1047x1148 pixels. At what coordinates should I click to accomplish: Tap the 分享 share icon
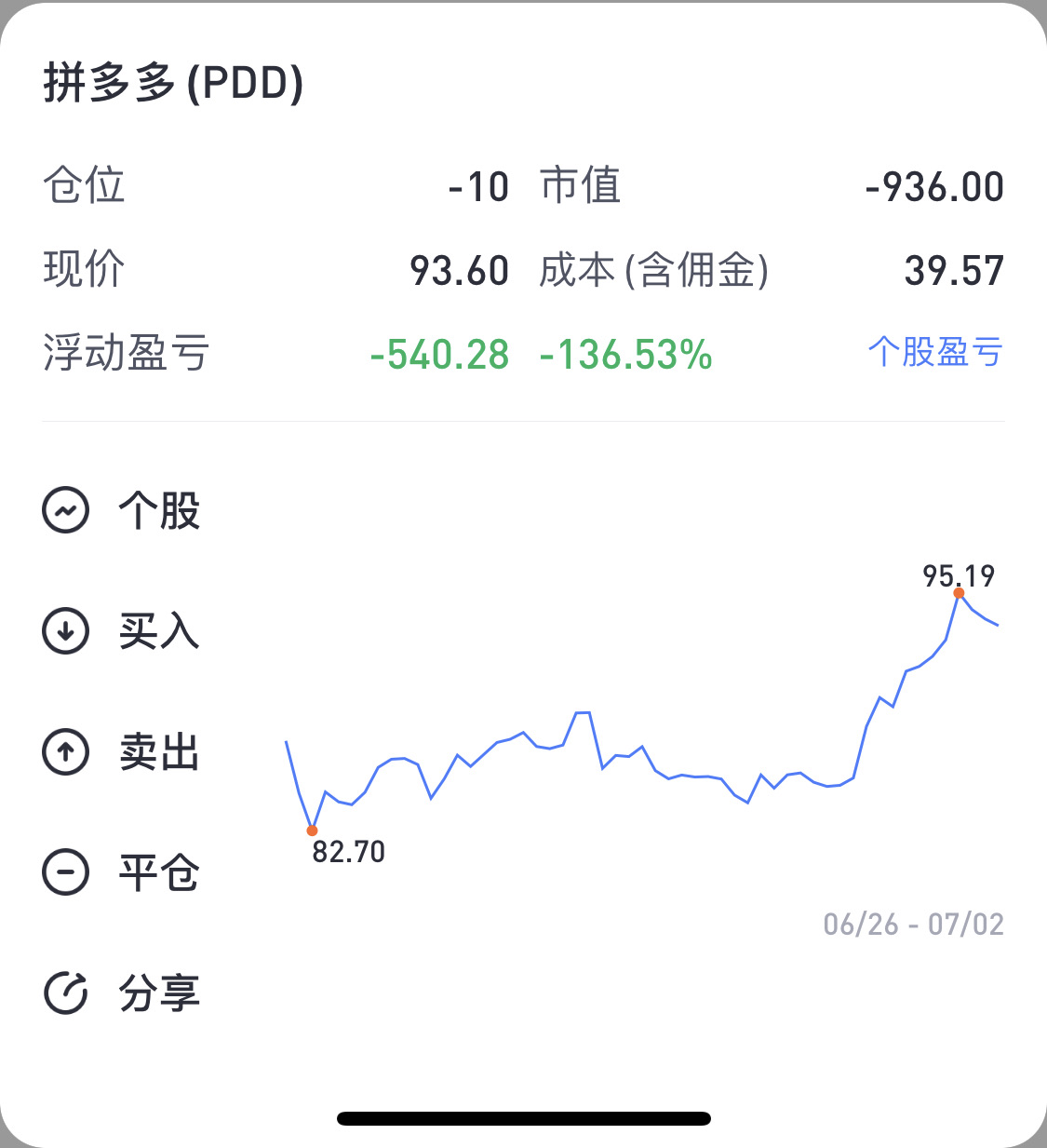tap(66, 993)
